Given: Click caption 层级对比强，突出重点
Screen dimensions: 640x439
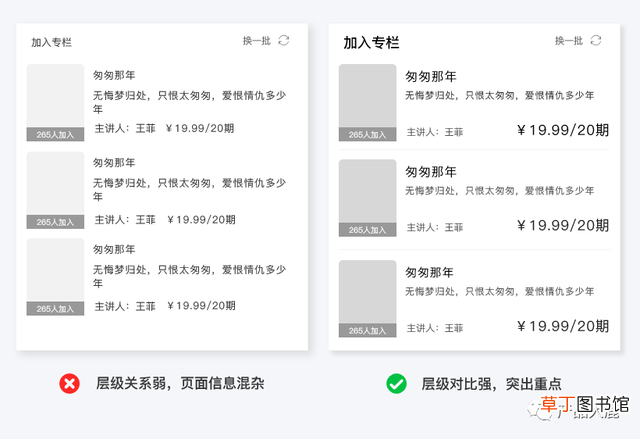Looking at the screenshot, I should point(491,384).
